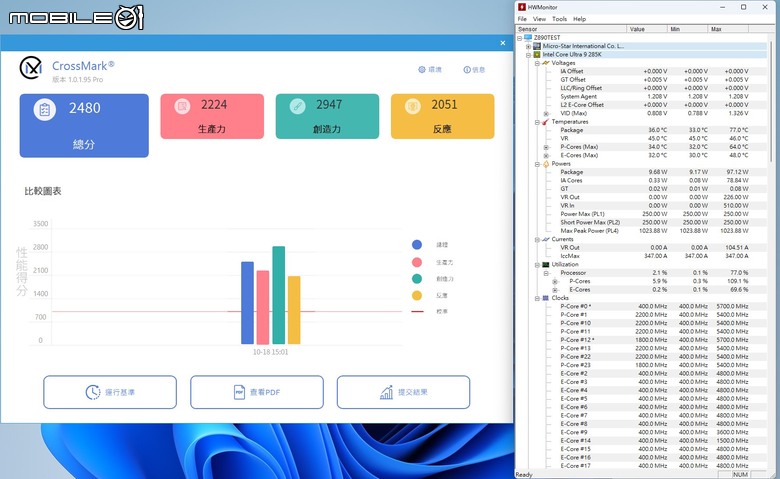Collapse the Intel Core Ultra 9 285K node
Image resolution: width=780 pixels, height=479 pixels.
[x=528, y=55]
